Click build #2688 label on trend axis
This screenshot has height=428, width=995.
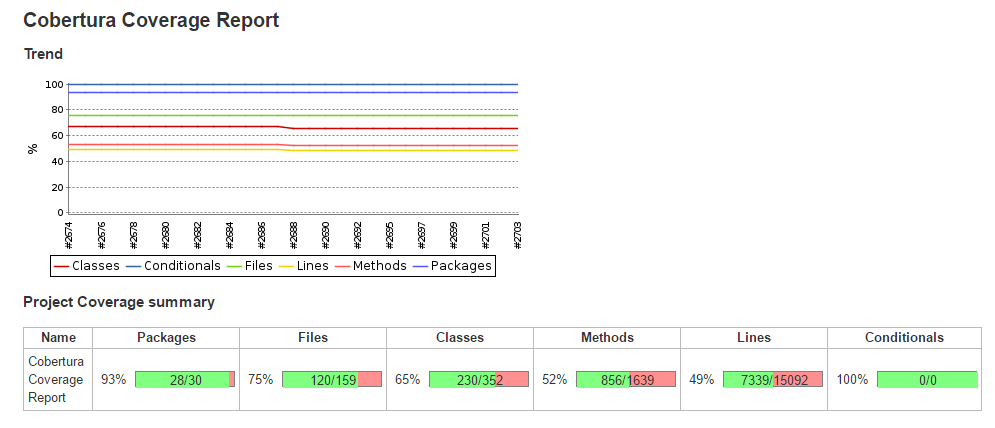point(294,234)
